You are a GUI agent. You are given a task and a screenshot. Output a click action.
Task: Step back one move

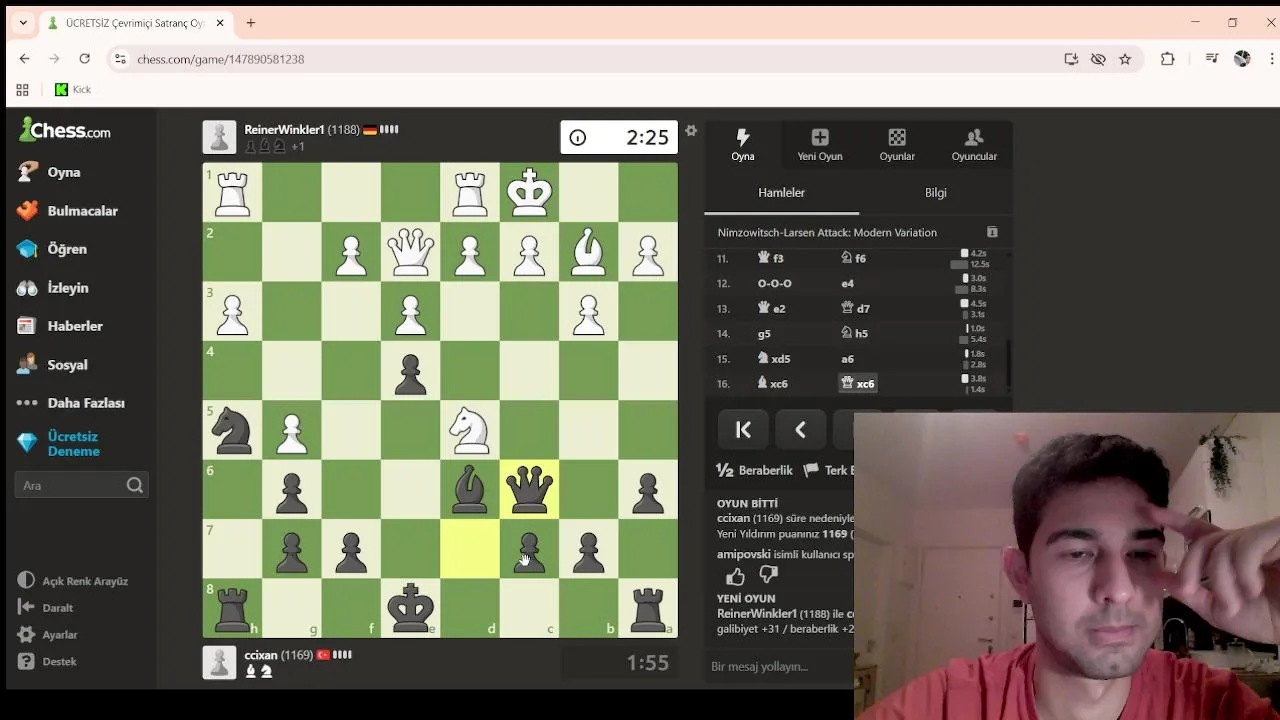coord(800,430)
